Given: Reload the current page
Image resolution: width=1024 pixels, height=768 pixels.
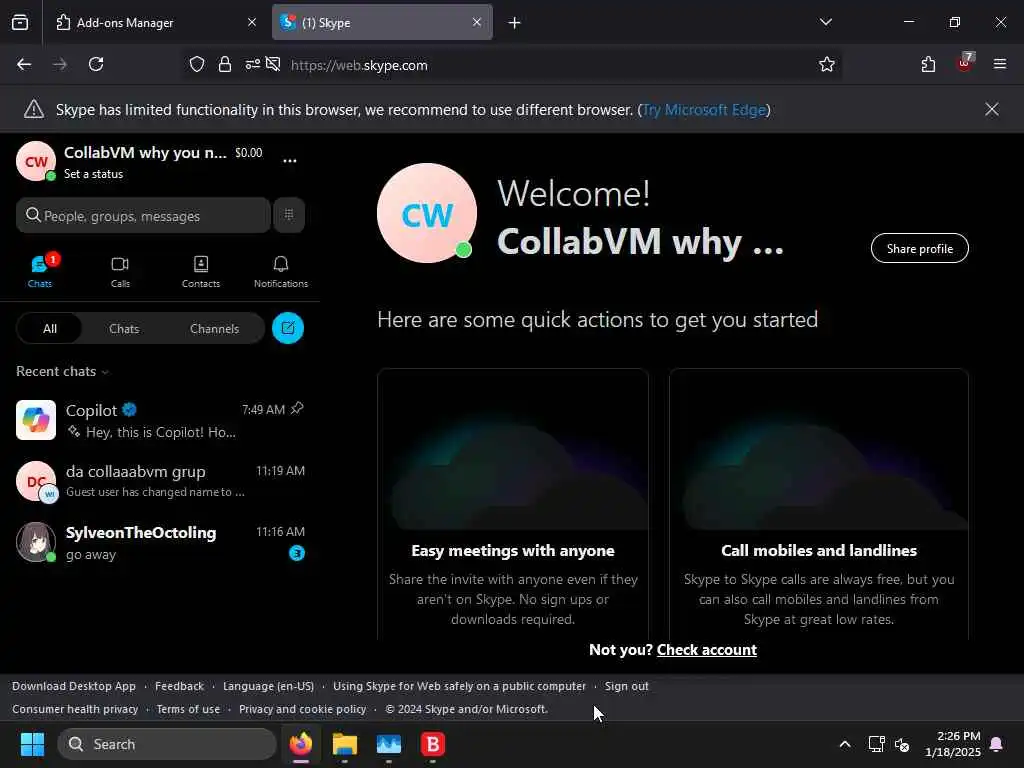Looking at the screenshot, I should tap(96, 64).
